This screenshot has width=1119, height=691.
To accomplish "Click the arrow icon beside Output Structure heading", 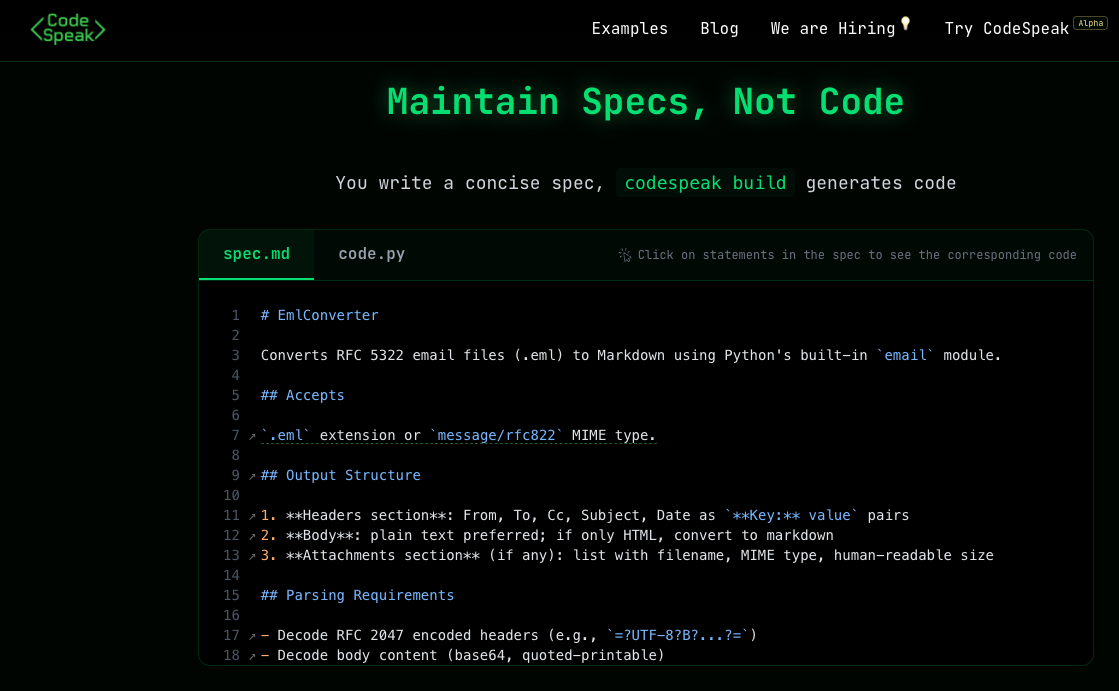I will click(252, 476).
